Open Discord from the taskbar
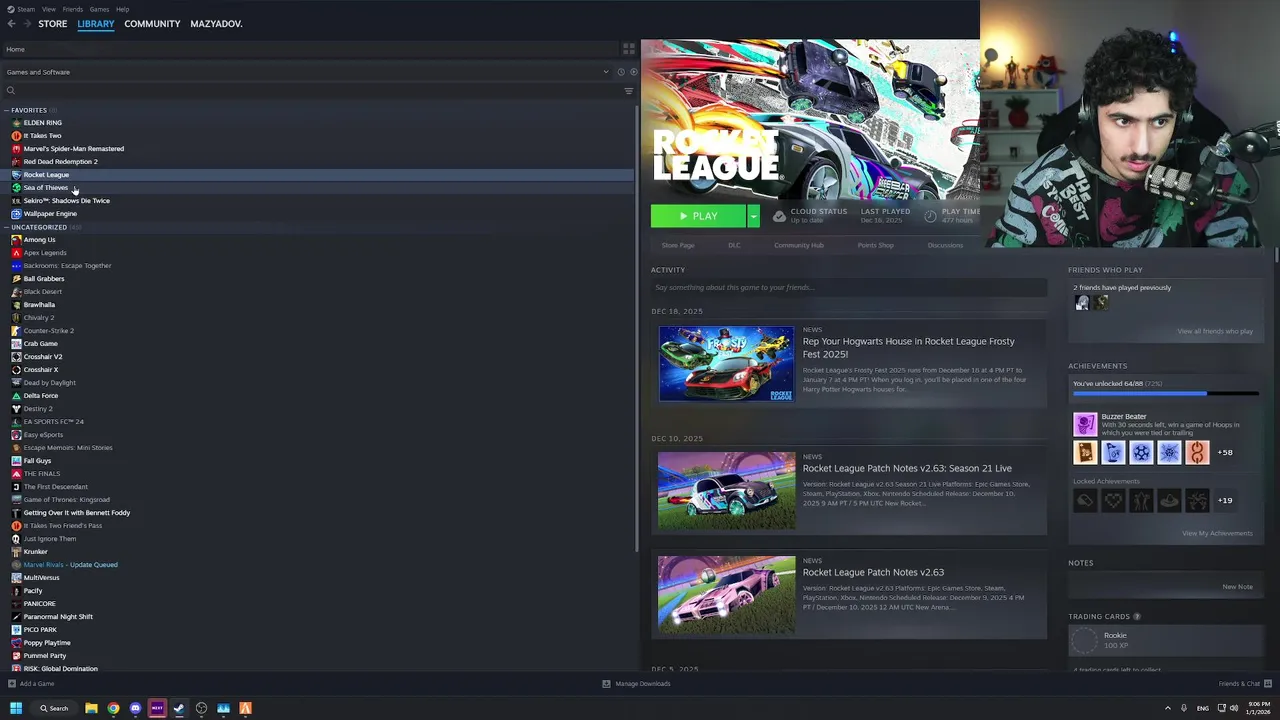The image size is (1280, 720). click(x=135, y=708)
